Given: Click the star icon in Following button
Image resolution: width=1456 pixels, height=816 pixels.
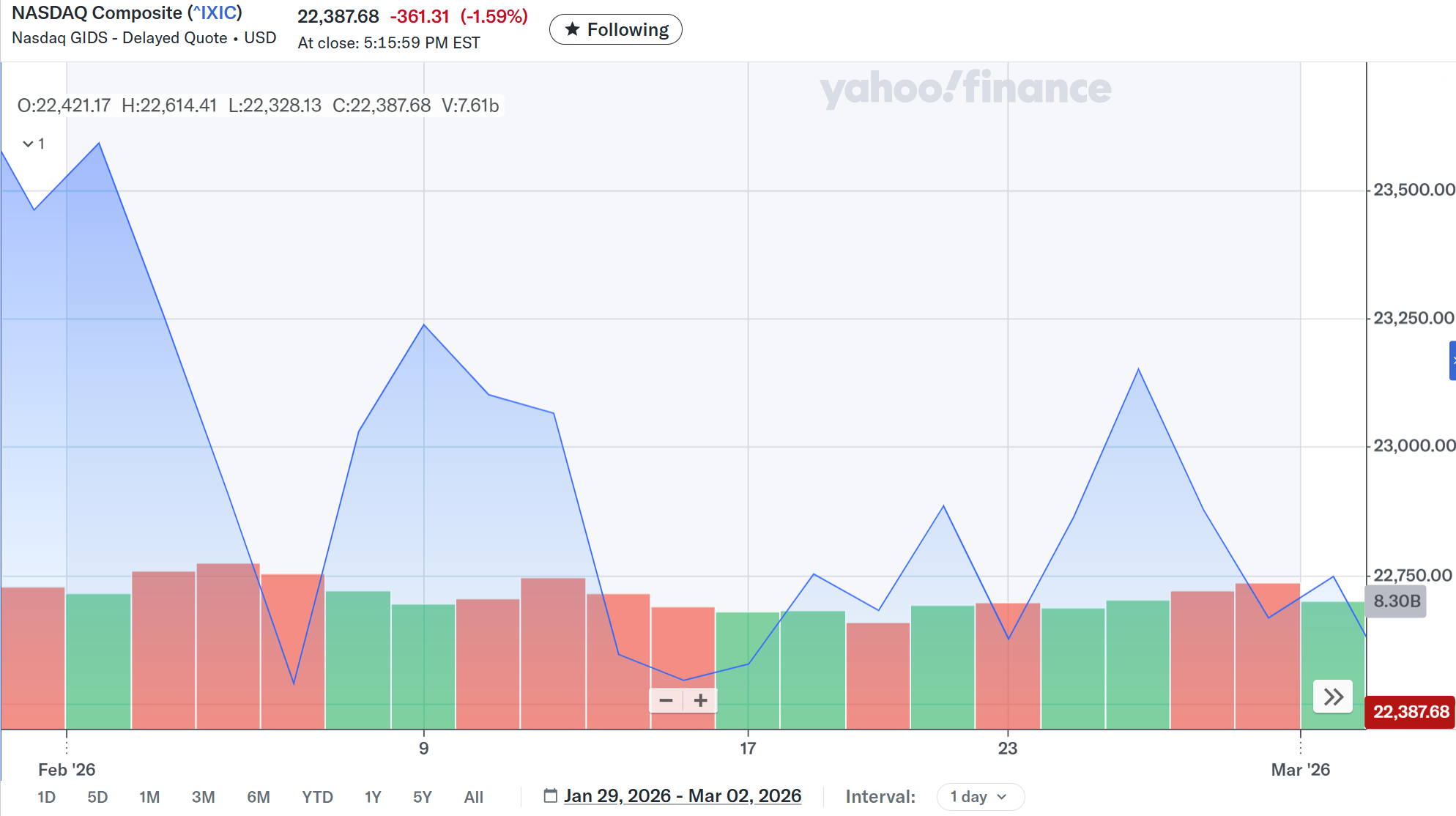Looking at the screenshot, I should click(573, 29).
